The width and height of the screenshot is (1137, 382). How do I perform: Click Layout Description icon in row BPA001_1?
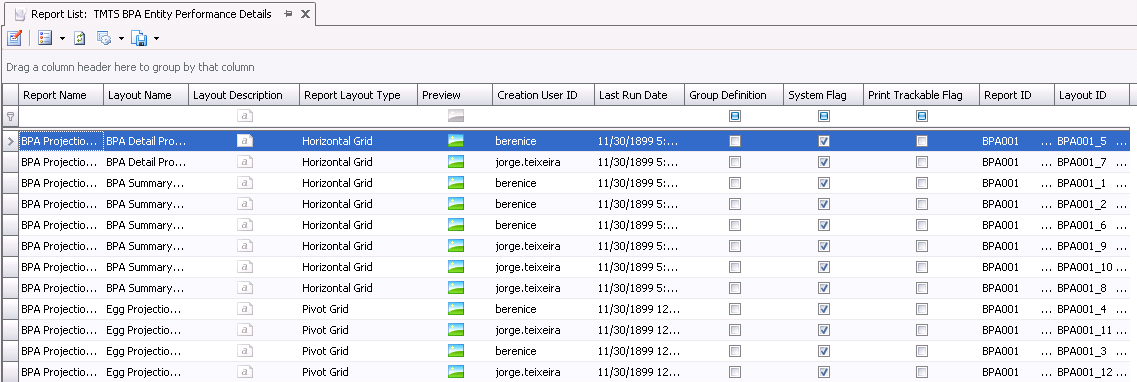[x=245, y=183]
